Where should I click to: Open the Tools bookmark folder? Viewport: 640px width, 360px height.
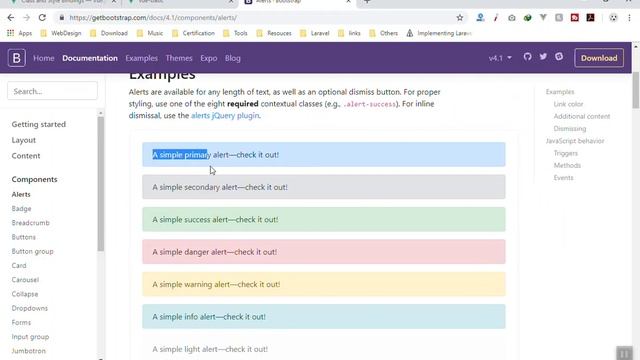pyautogui.click(x=235, y=33)
